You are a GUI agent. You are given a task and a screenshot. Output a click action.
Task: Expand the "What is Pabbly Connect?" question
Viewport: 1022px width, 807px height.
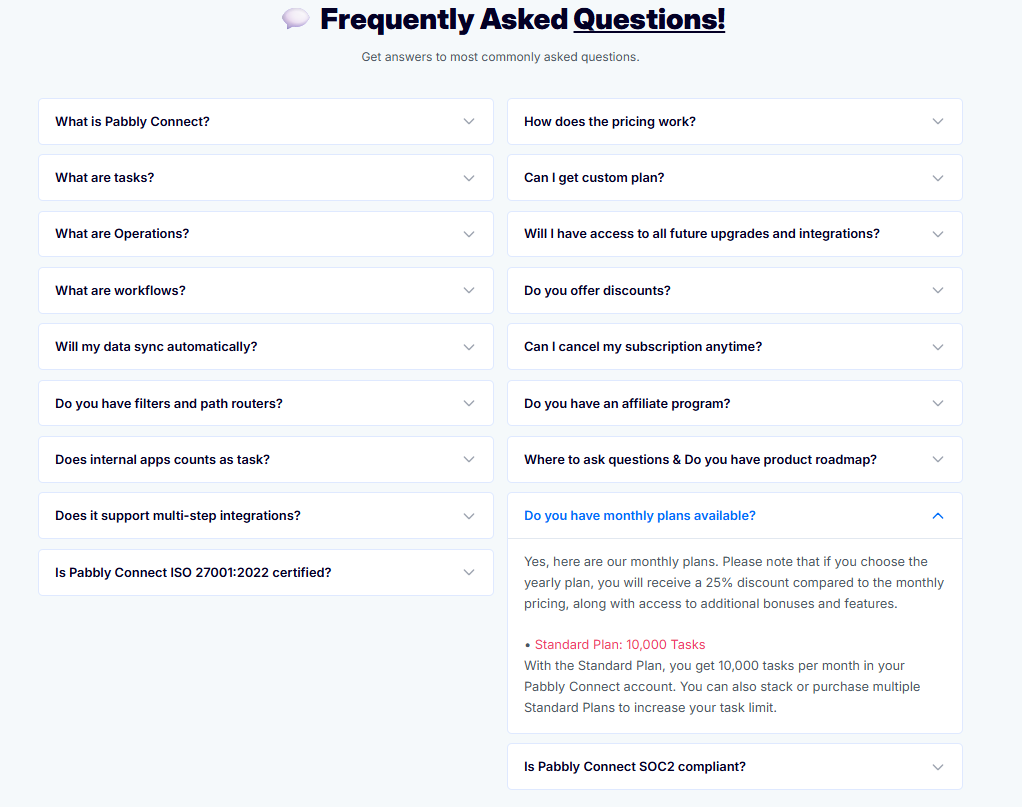pyautogui.click(x=265, y=121)
